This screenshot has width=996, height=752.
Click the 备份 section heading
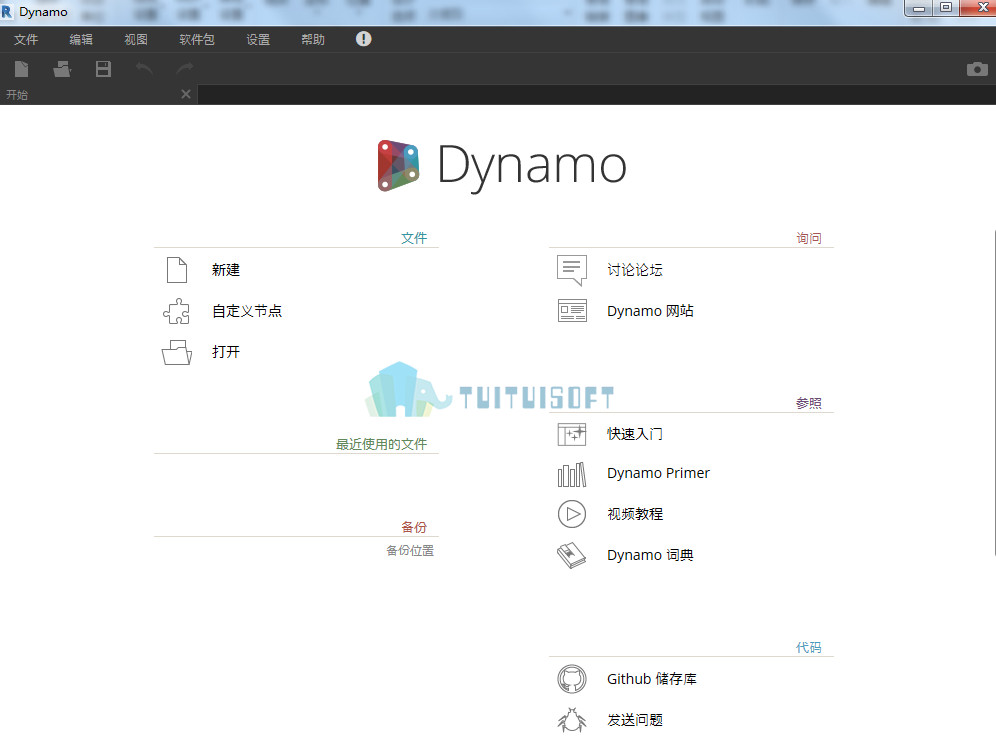(414, 527)
